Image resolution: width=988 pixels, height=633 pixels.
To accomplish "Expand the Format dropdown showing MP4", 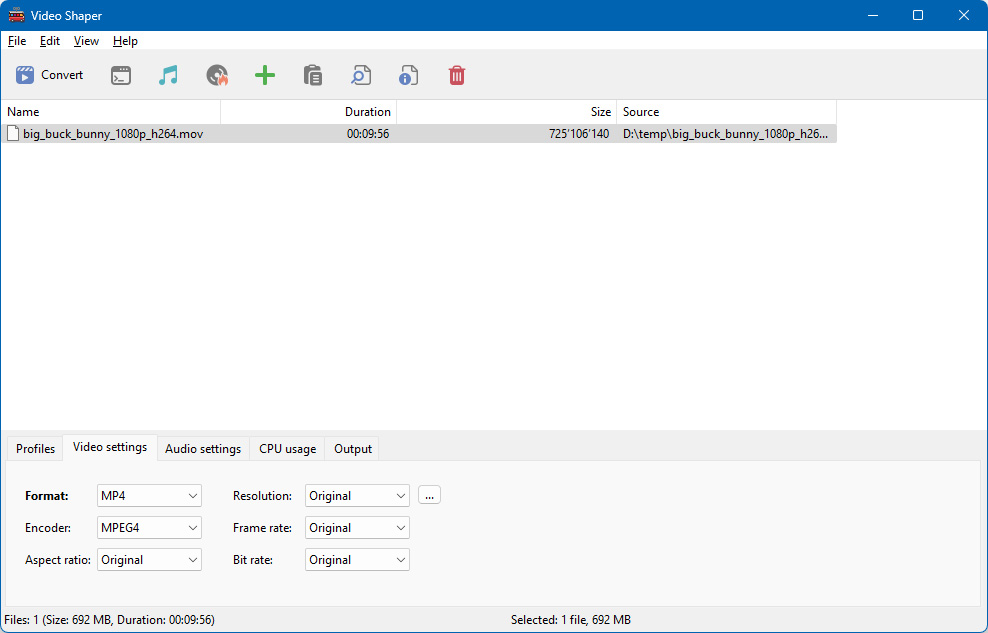I will (x=149, y=496).
